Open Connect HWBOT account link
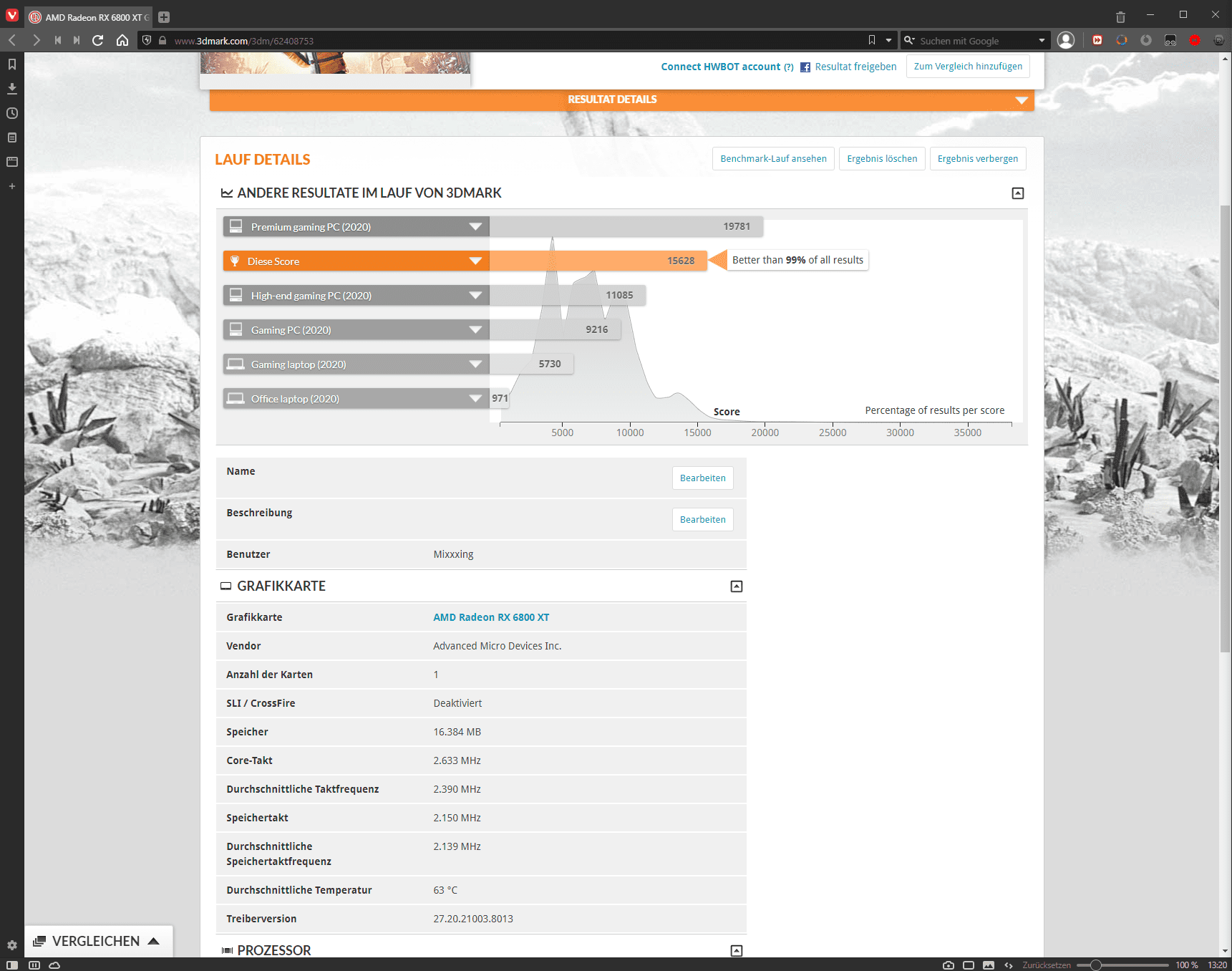Viewport: 1232px width, 971px height. tap(720, 67)
